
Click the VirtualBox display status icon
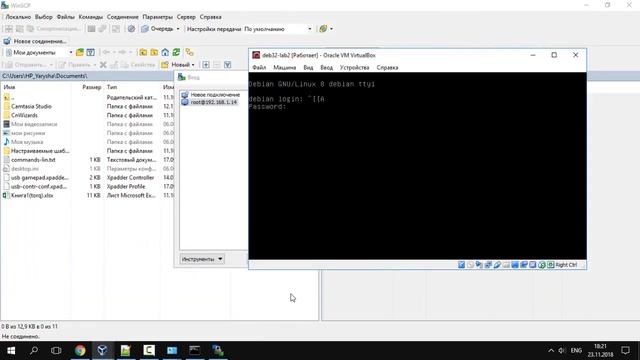click(515, 265)
